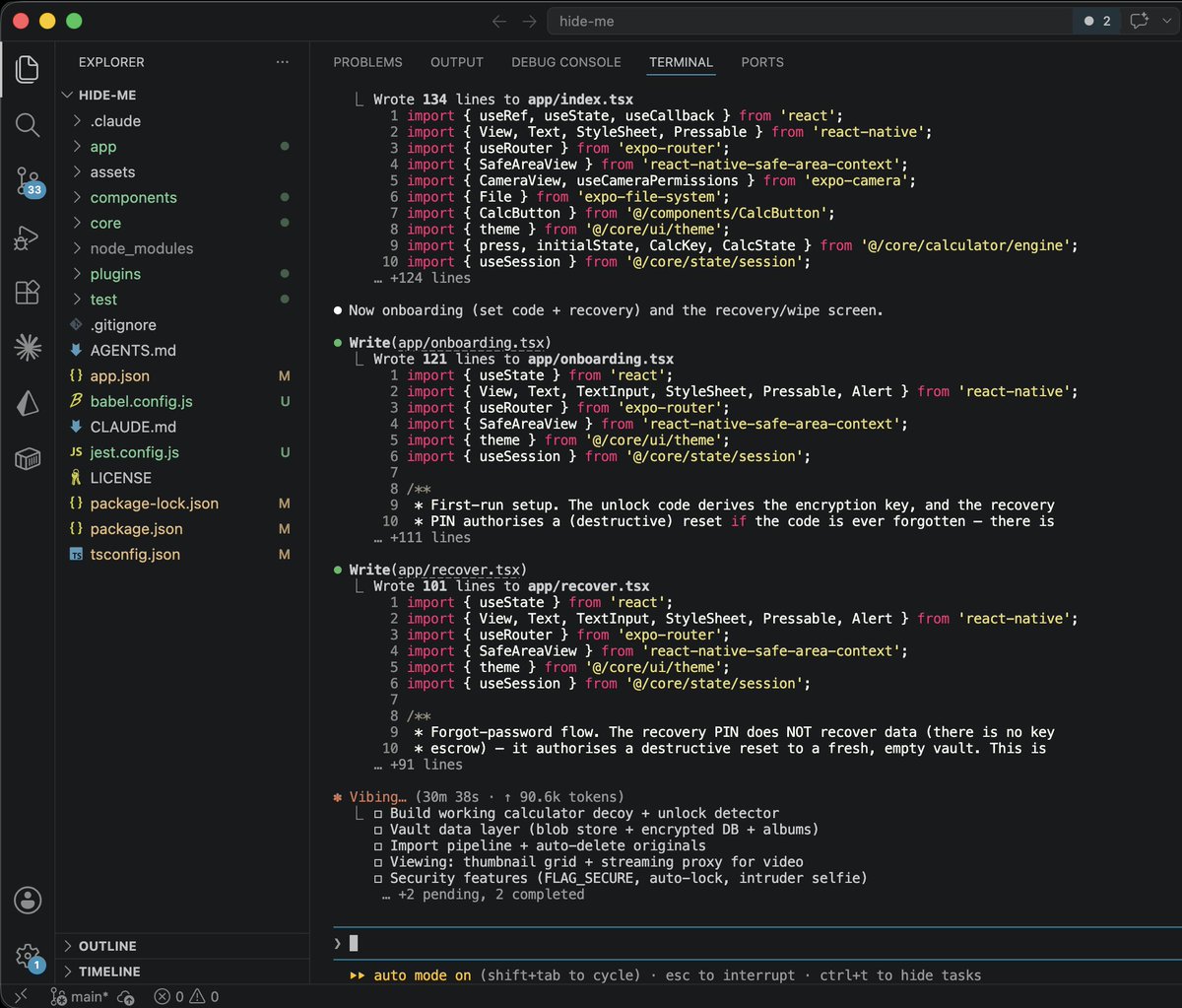Click the 'Vibing…' status line
This screenshot has height=1008, width=1182.
coord(479,797)
